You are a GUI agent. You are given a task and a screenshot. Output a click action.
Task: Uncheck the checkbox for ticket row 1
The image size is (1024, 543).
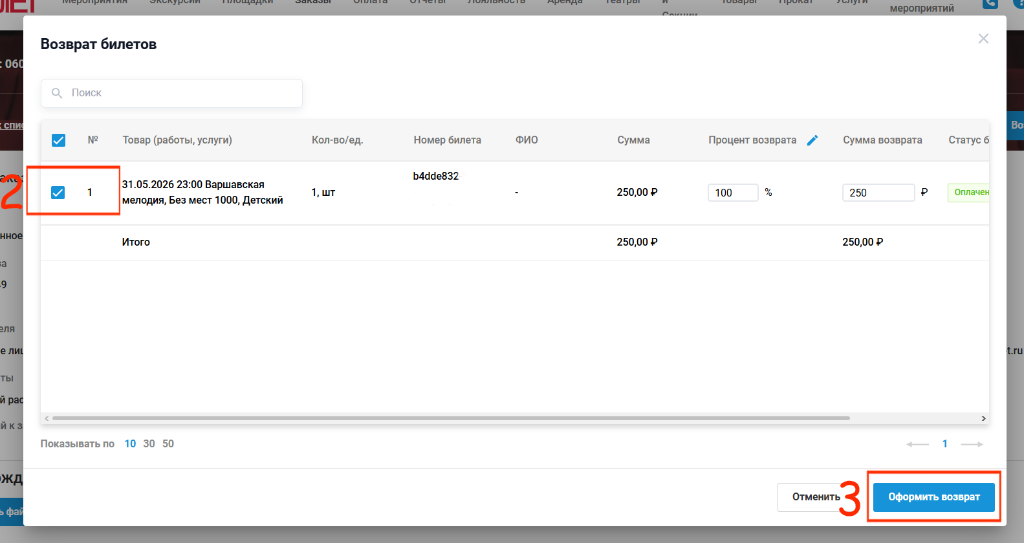[x=58, y=192]
